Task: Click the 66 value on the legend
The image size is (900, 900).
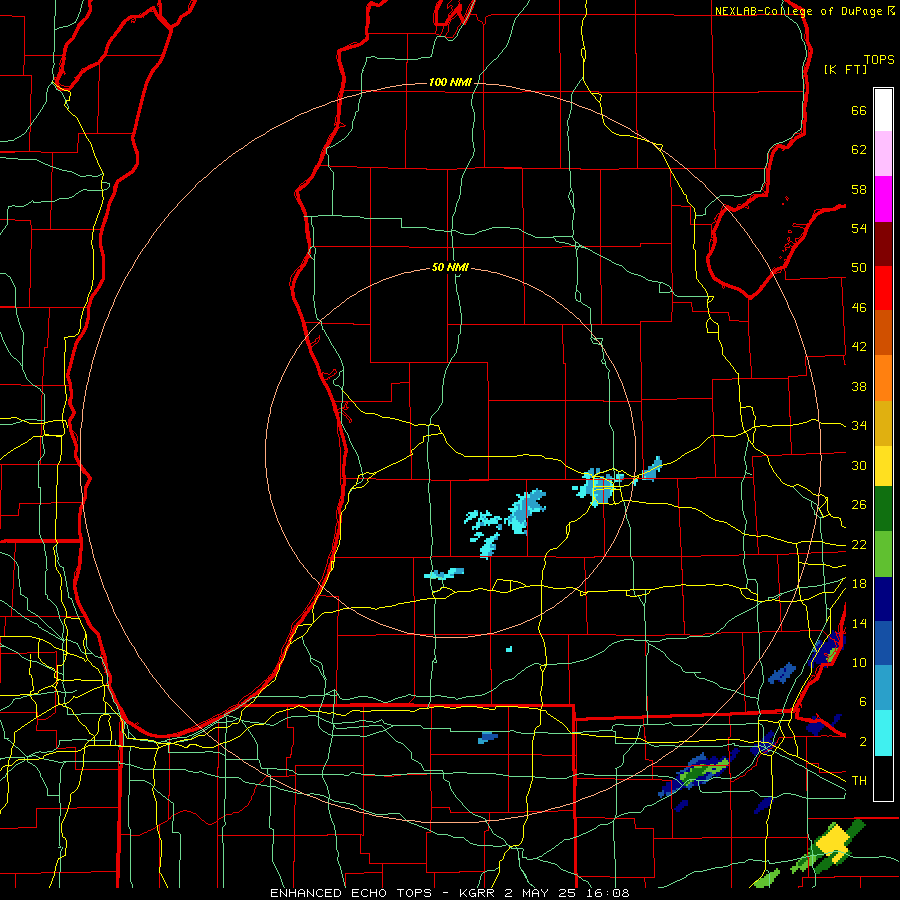Action: [x=859, y=110]
